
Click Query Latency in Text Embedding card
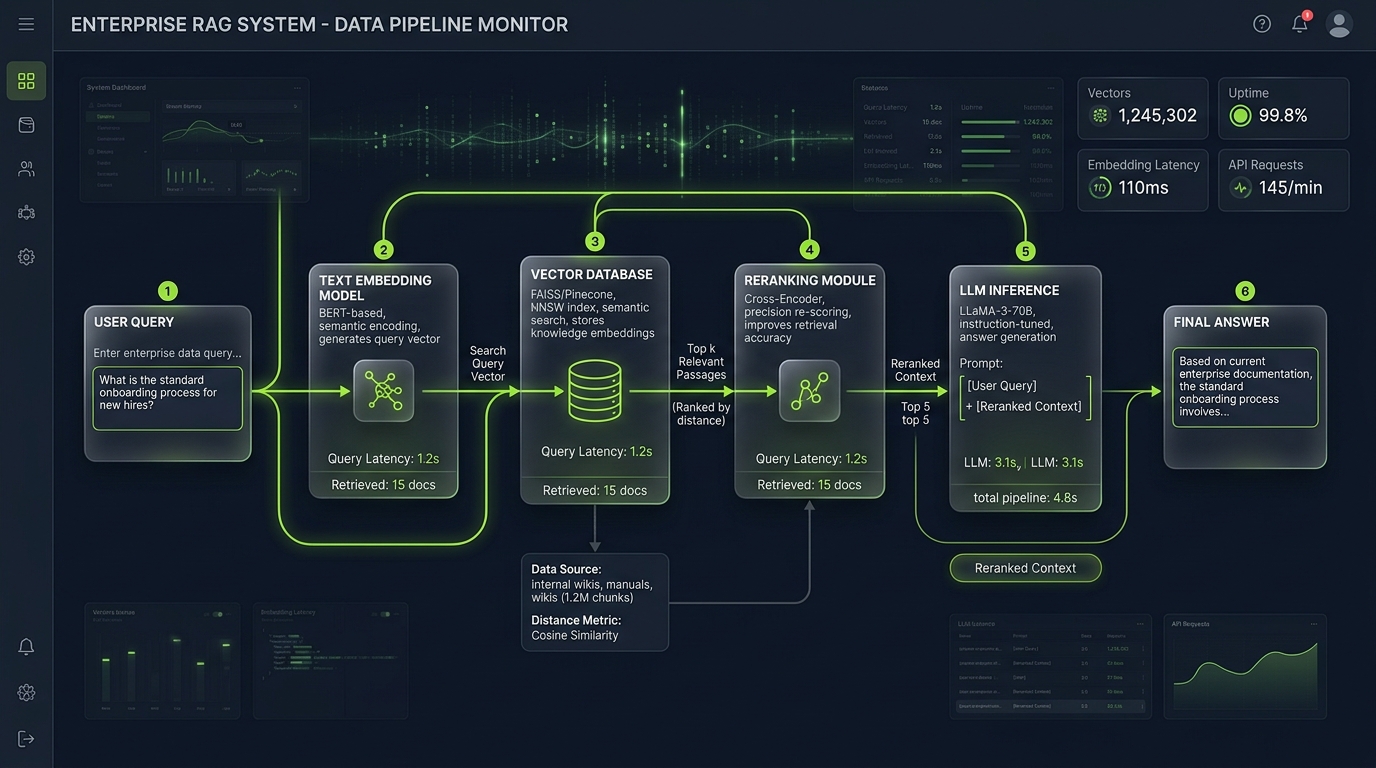pos(383,459)
